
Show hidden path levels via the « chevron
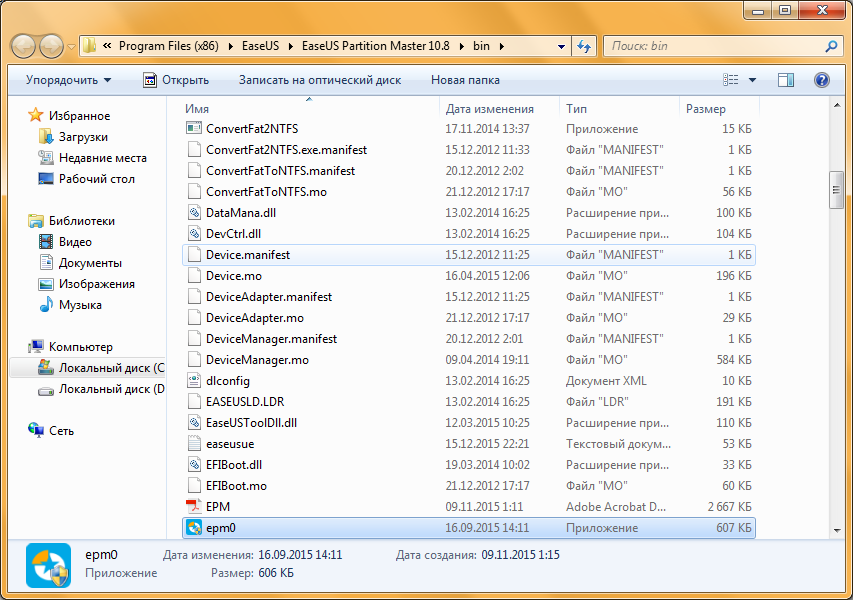pyautogui.click(x=107, y=46)
